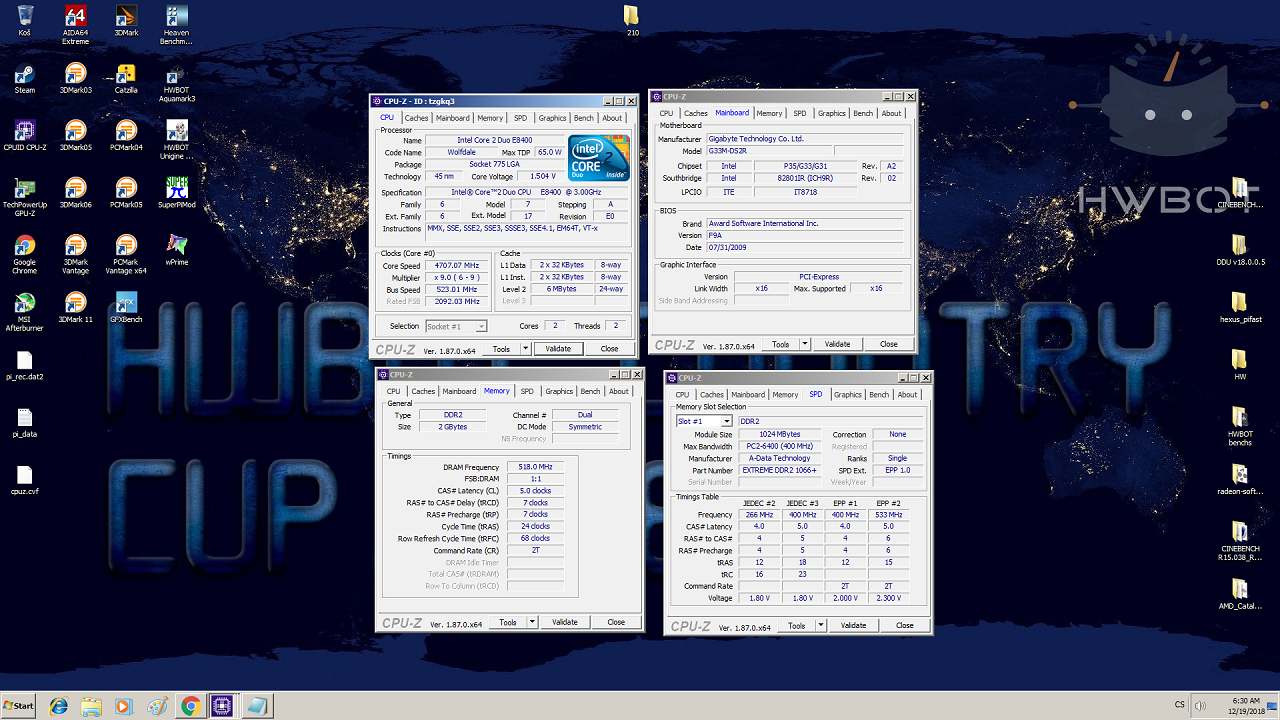Click the Start button
Viewport: 1280px width, 720px height.
tap(19, 706)
